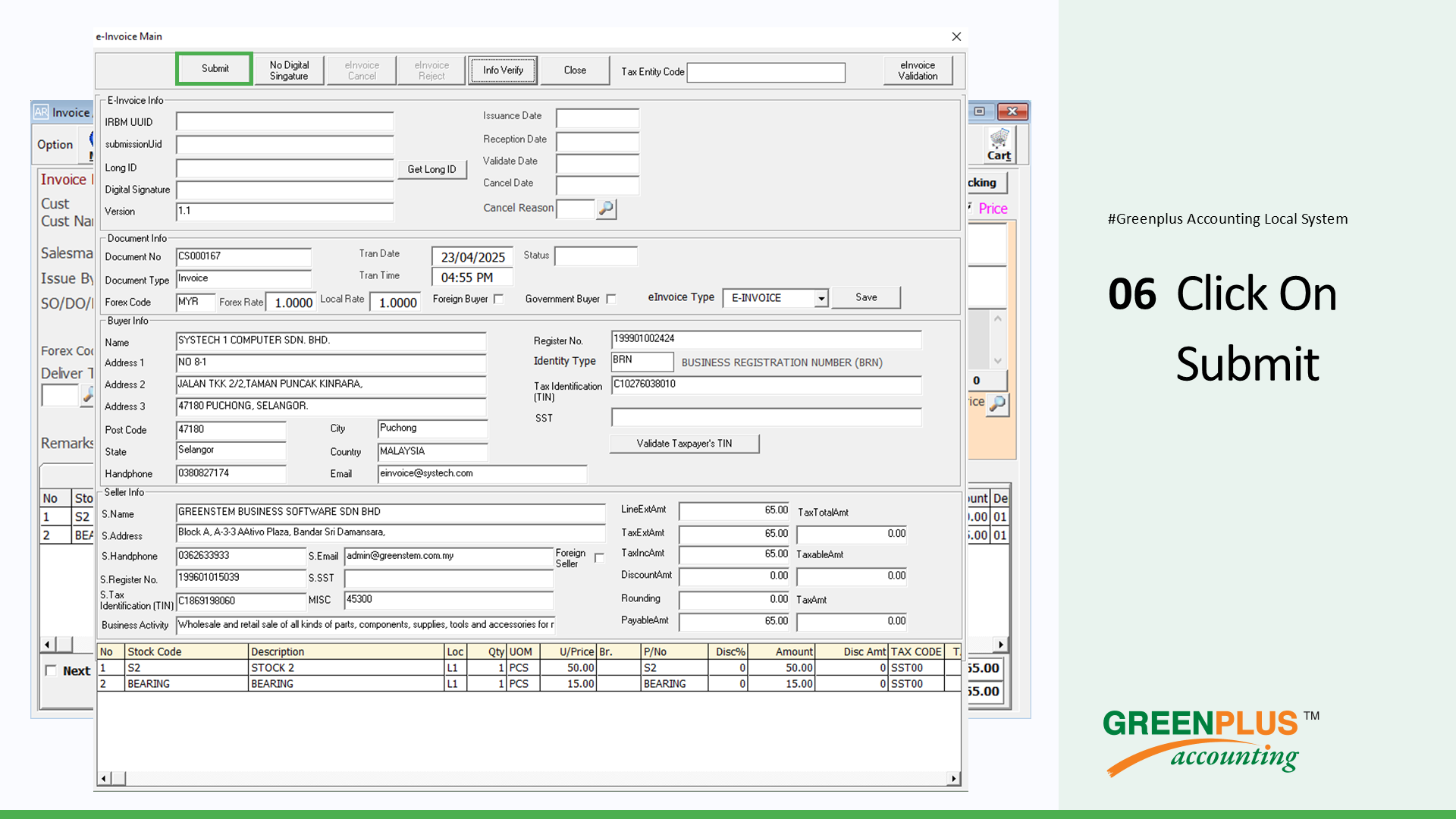Click the buyer SST field

766,417
